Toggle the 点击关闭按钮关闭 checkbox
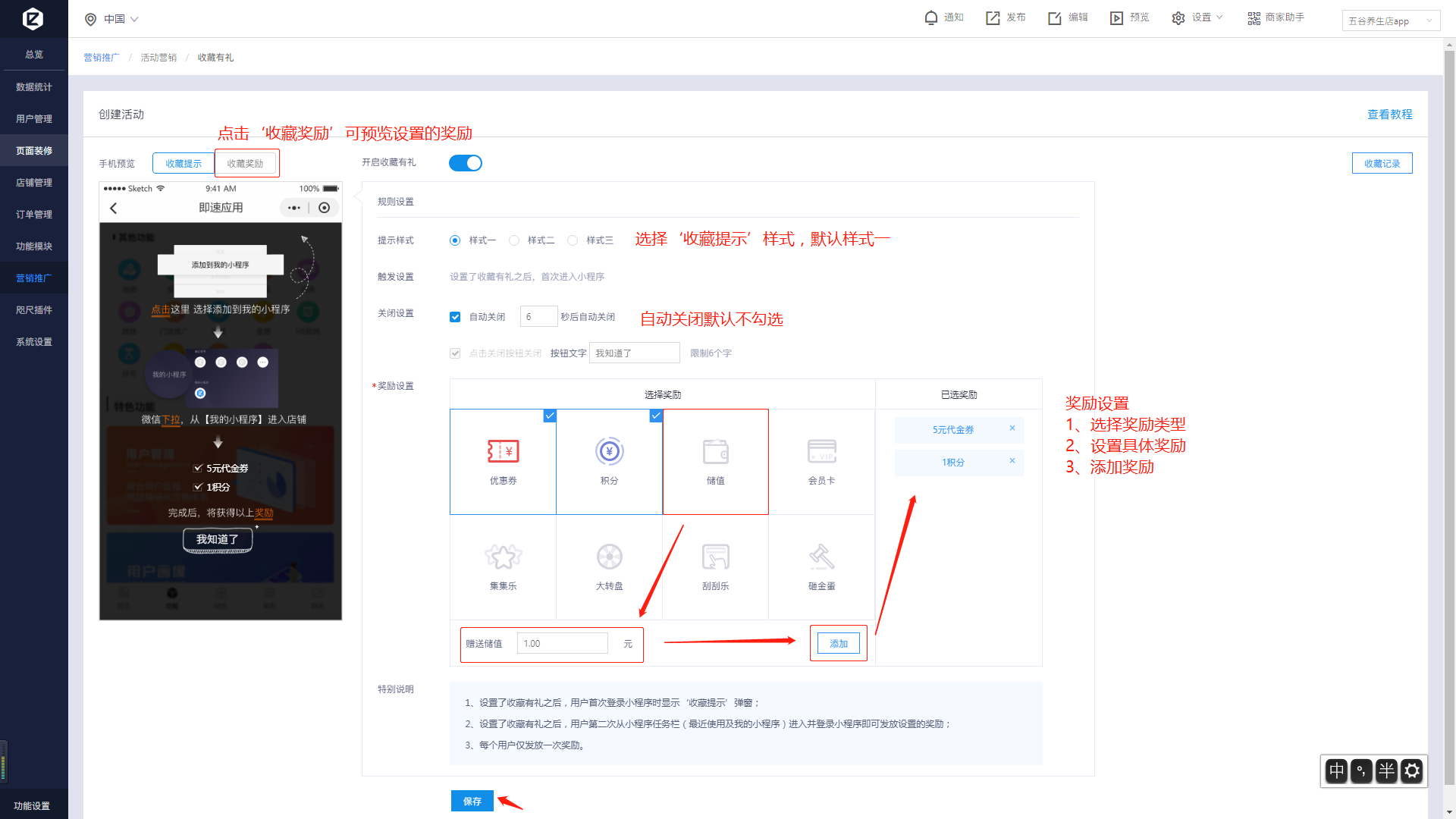 [x=455, y=353]
